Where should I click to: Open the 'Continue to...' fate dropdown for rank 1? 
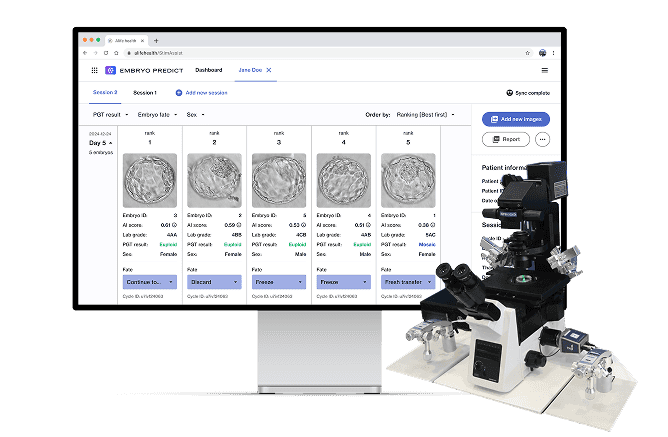[150, 282]
